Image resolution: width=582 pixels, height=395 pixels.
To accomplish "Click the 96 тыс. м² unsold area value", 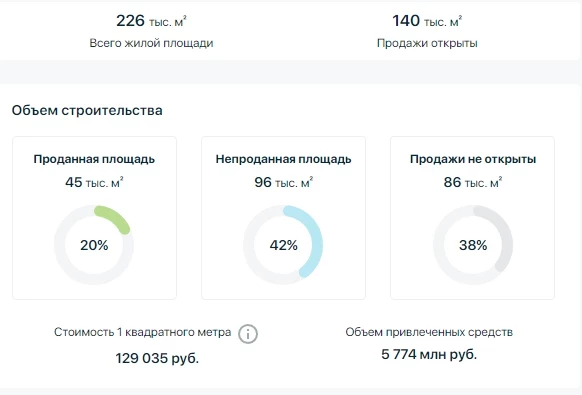I will pyautogui.click(x=284, y=182).
